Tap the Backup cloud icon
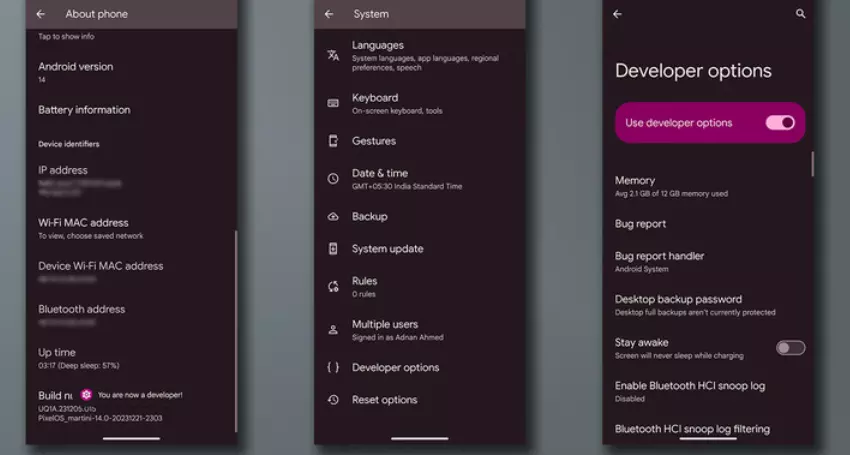Image resolution: width=850 pixels, height=455 pixels. point(333,216)
